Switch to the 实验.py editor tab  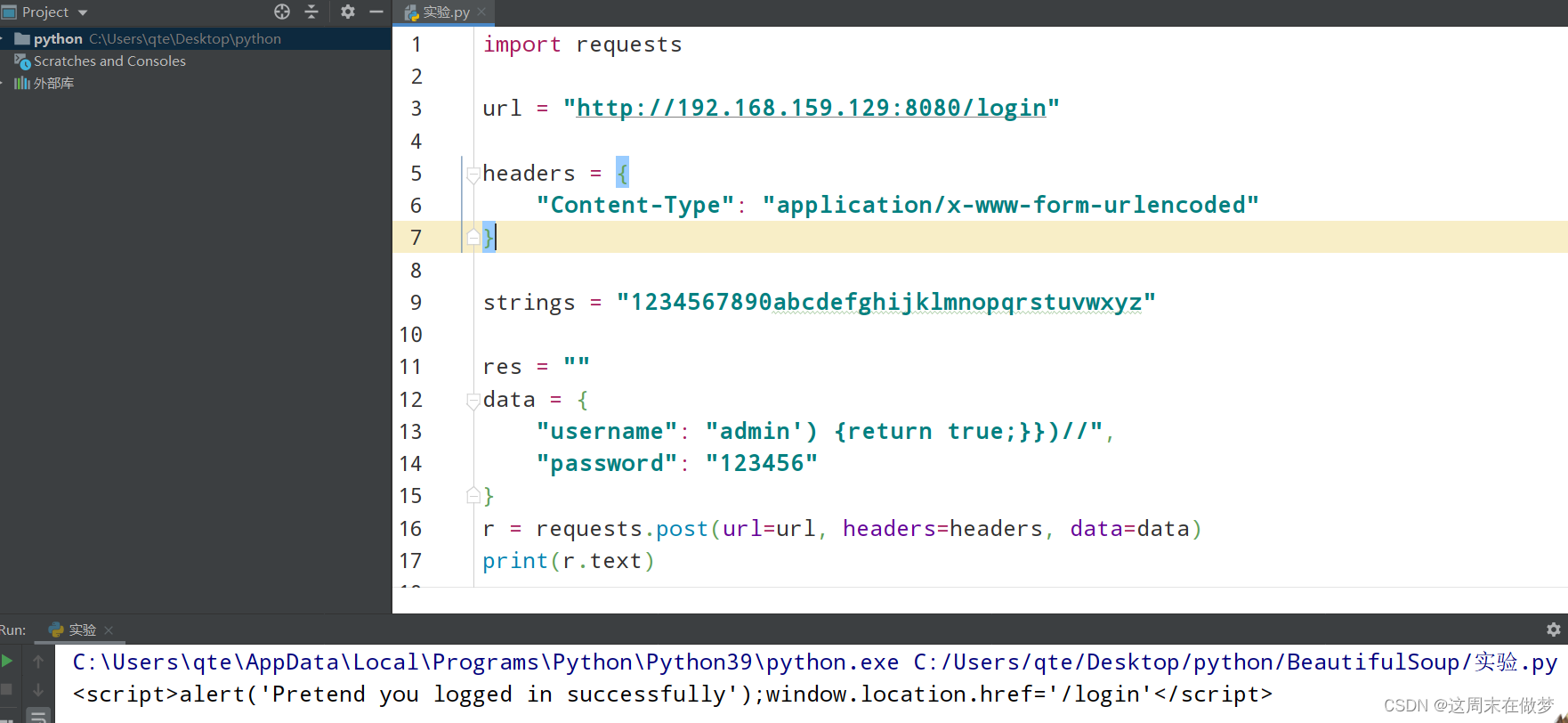(x=445, y=12)
